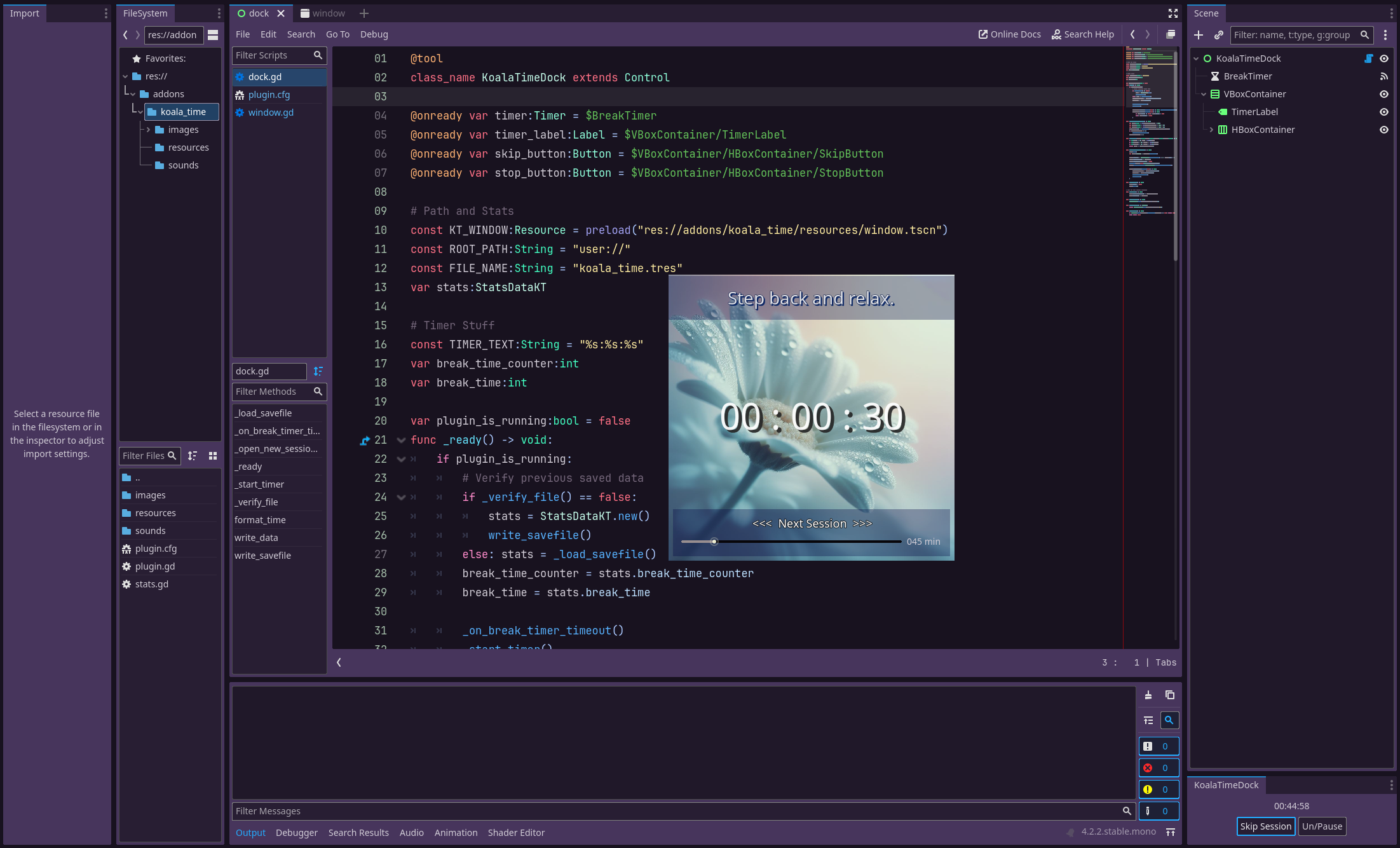Viewport: 1400px width, 848px height.
Task: Collapse the _ready function at line 21
Action: [401, 440]
